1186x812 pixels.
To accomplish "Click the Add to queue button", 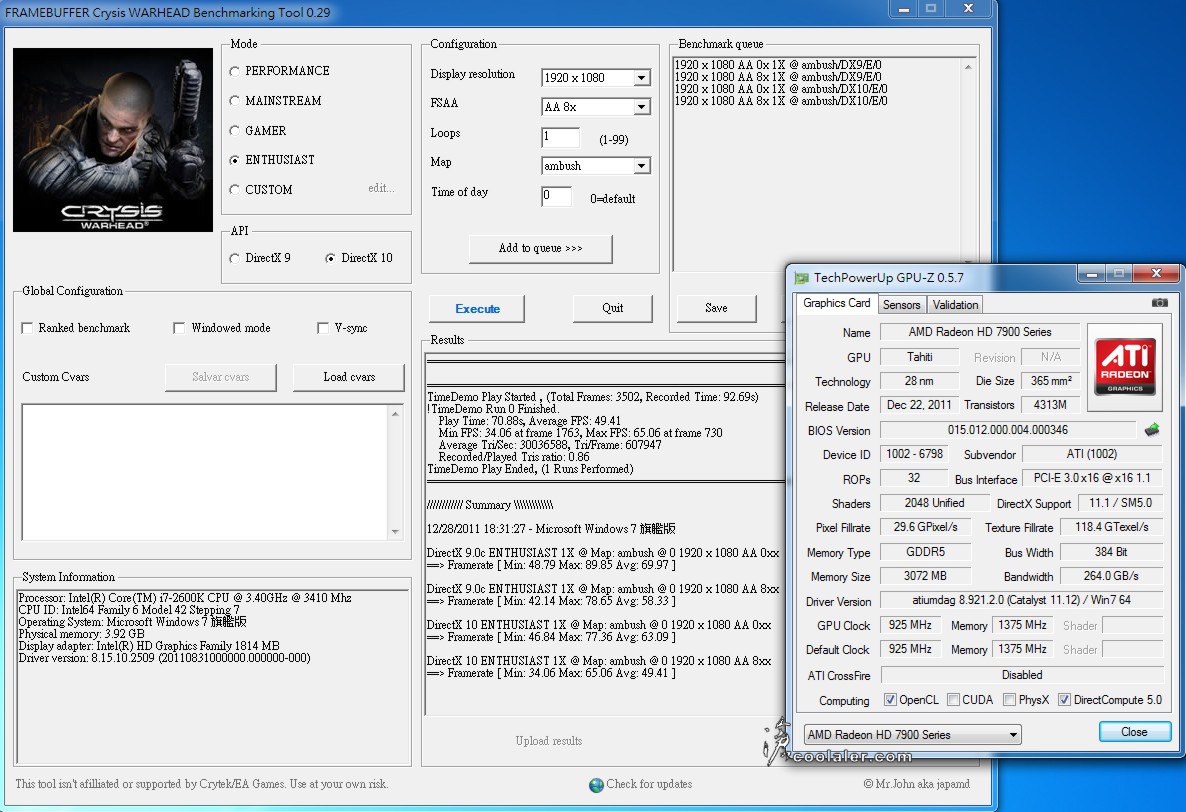I will coord(540,249).
